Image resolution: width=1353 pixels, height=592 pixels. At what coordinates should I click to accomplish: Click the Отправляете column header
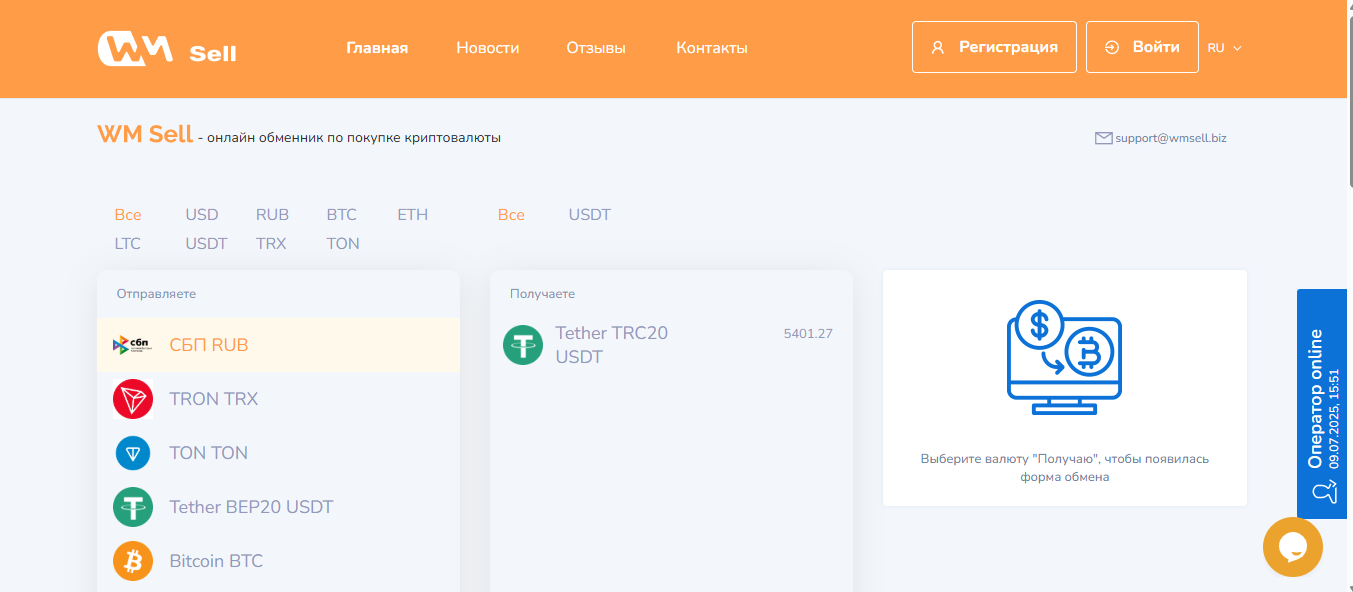click(x=156, y=294)
